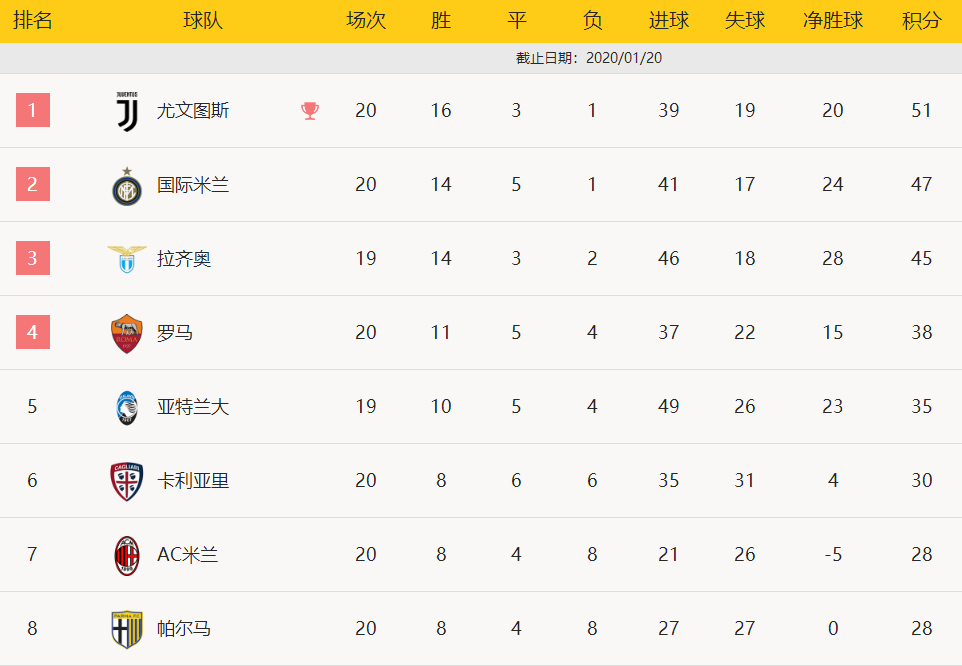
Task: Click the red rank 4 badge
Action: point(33,332)
